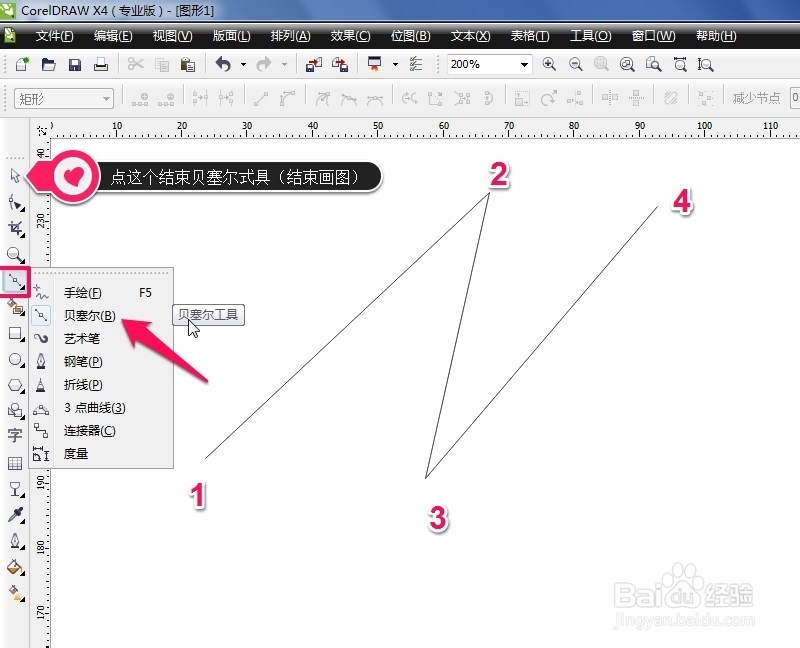Click the Import icon
This screenshot has width=800, height=648.
[x=313, y=64]
